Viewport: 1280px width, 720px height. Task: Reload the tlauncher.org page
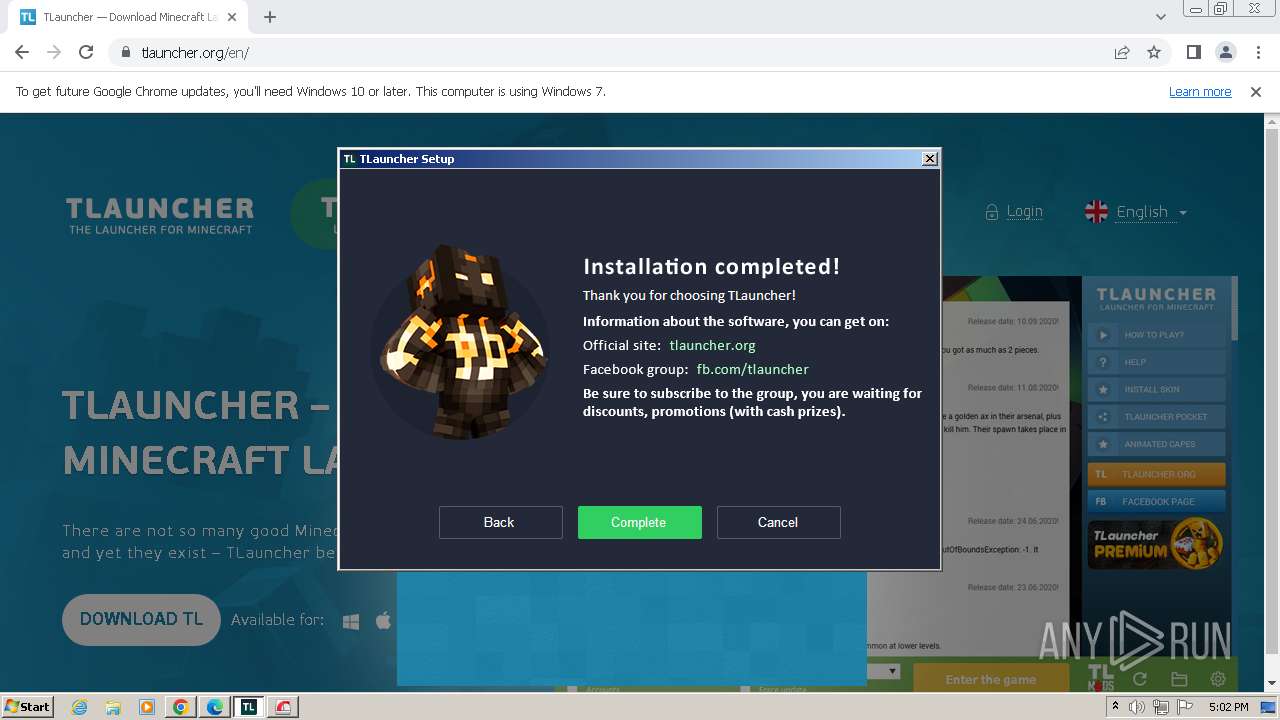[x=86, y=52]
